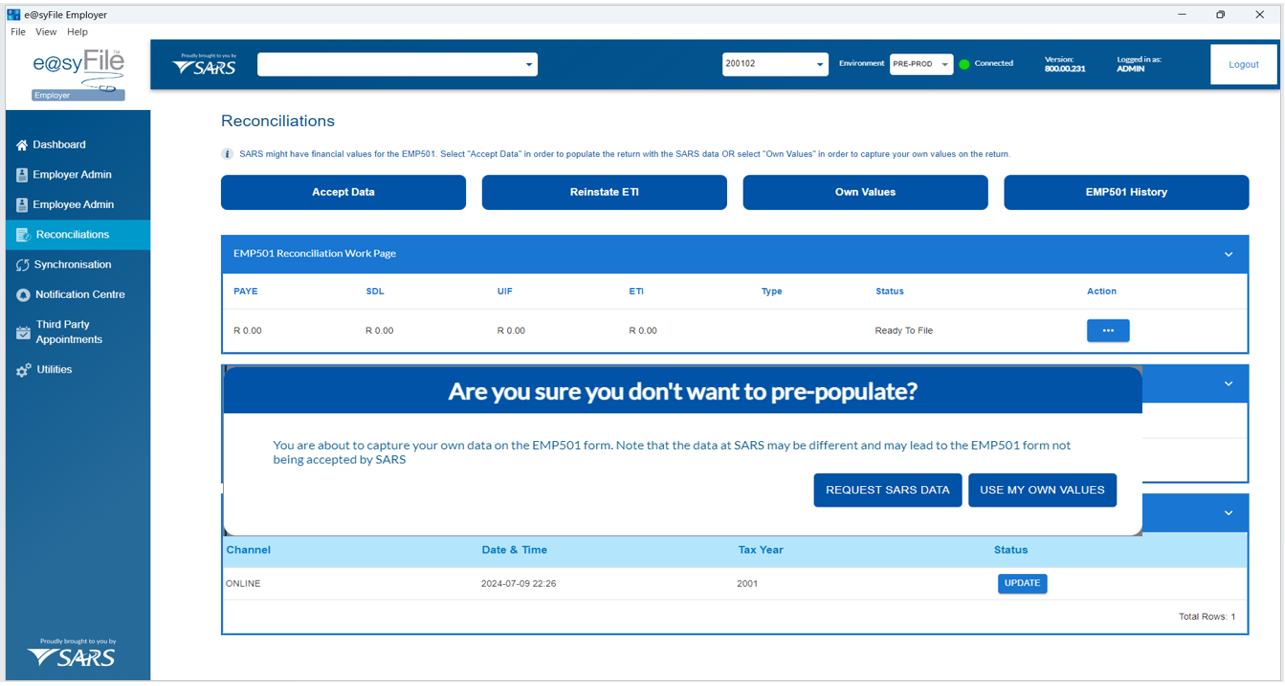Click UPDATE in the status column
The image size is (1285, 686).
click(x=1022, y=583)
